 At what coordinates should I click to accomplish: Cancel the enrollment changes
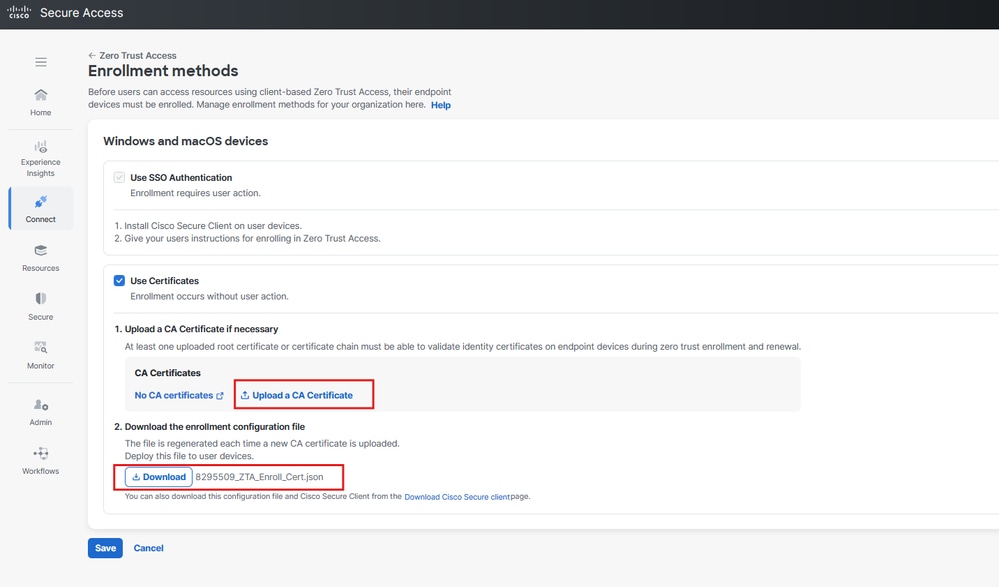tap(148, 548)
